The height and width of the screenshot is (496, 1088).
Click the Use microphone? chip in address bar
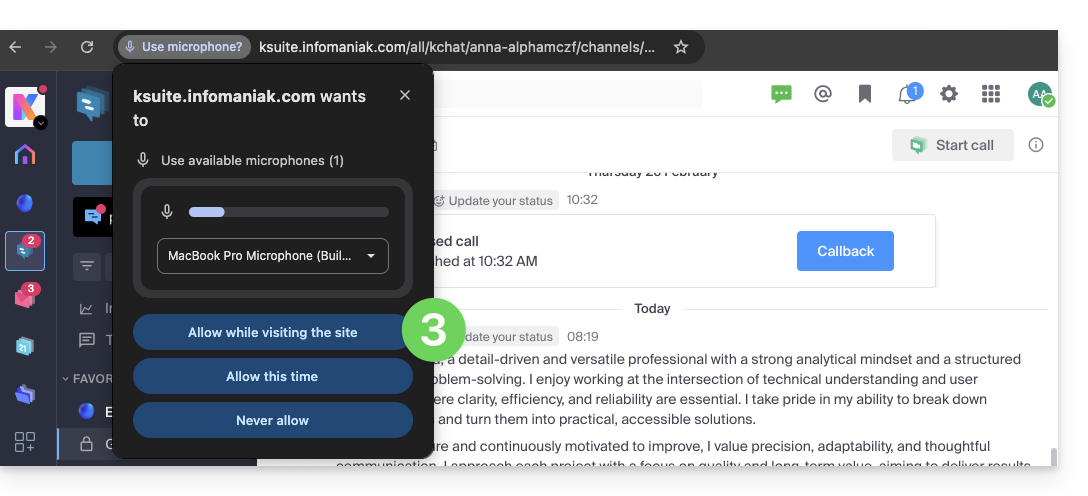coord(183,47)
